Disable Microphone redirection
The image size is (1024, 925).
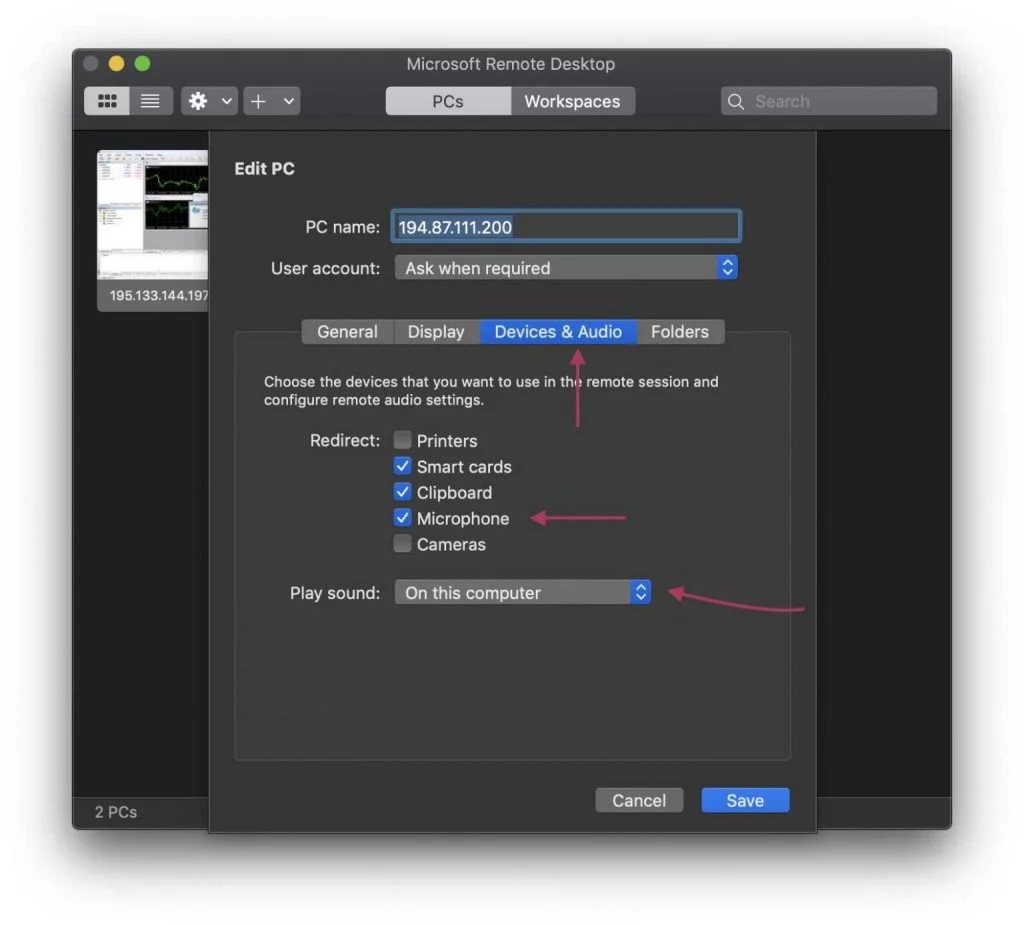coord(402,518)
